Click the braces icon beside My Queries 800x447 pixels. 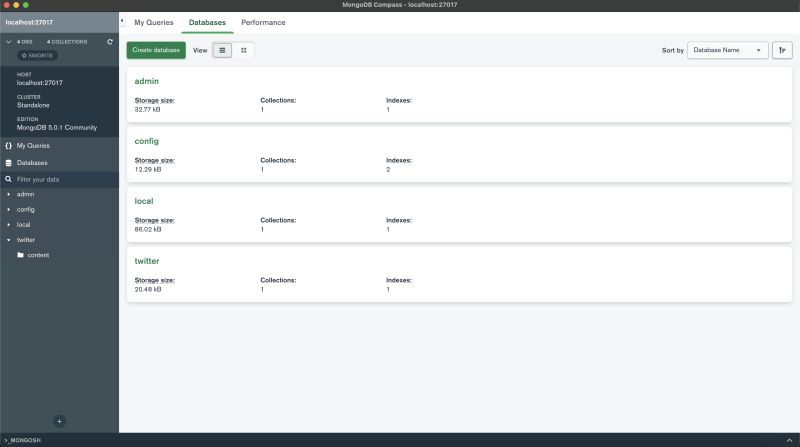[8, 145]
